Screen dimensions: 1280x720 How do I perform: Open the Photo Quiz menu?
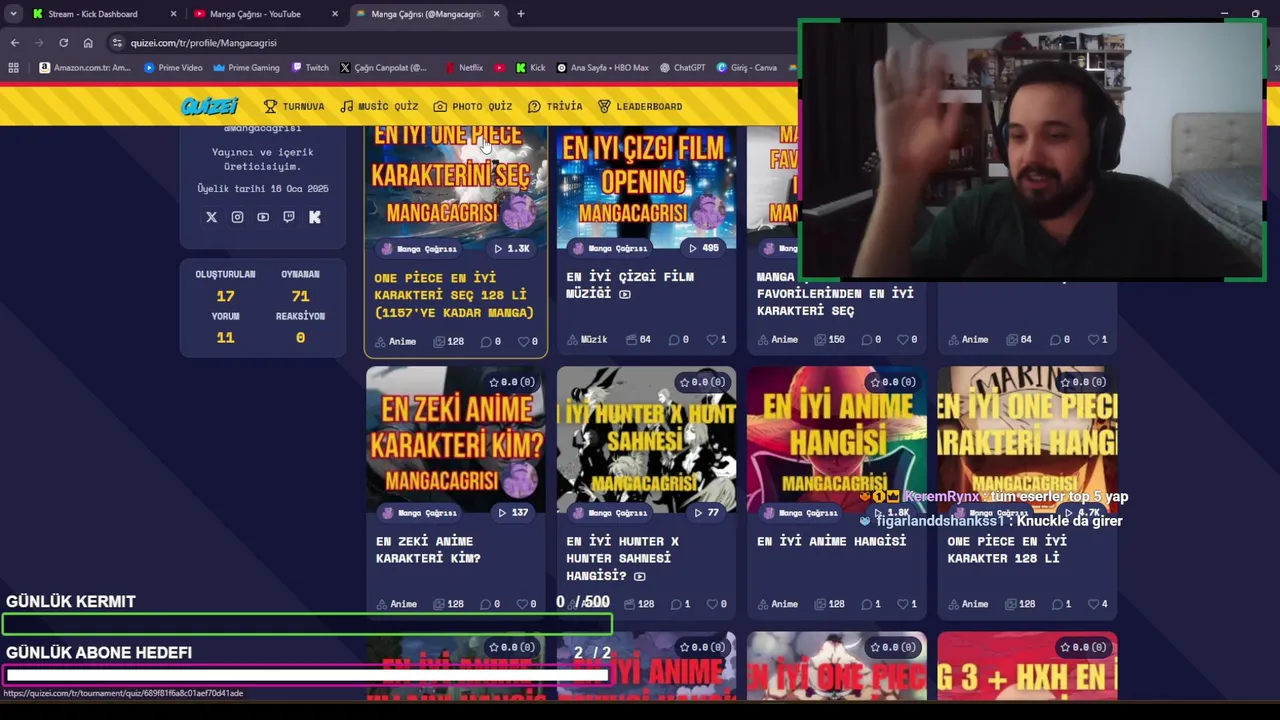tap(473, 106)
